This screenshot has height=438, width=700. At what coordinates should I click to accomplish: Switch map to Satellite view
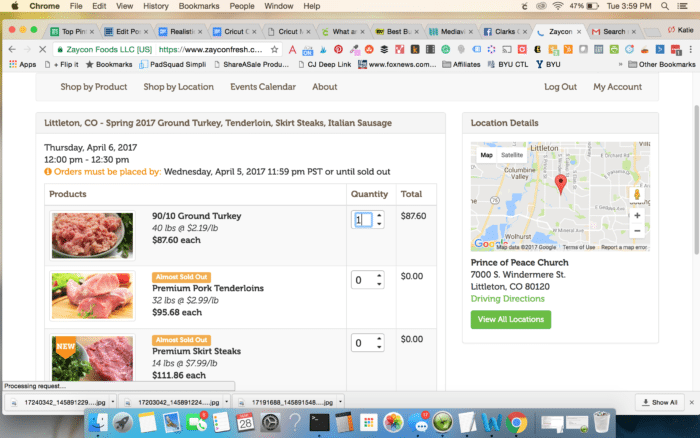512,155
